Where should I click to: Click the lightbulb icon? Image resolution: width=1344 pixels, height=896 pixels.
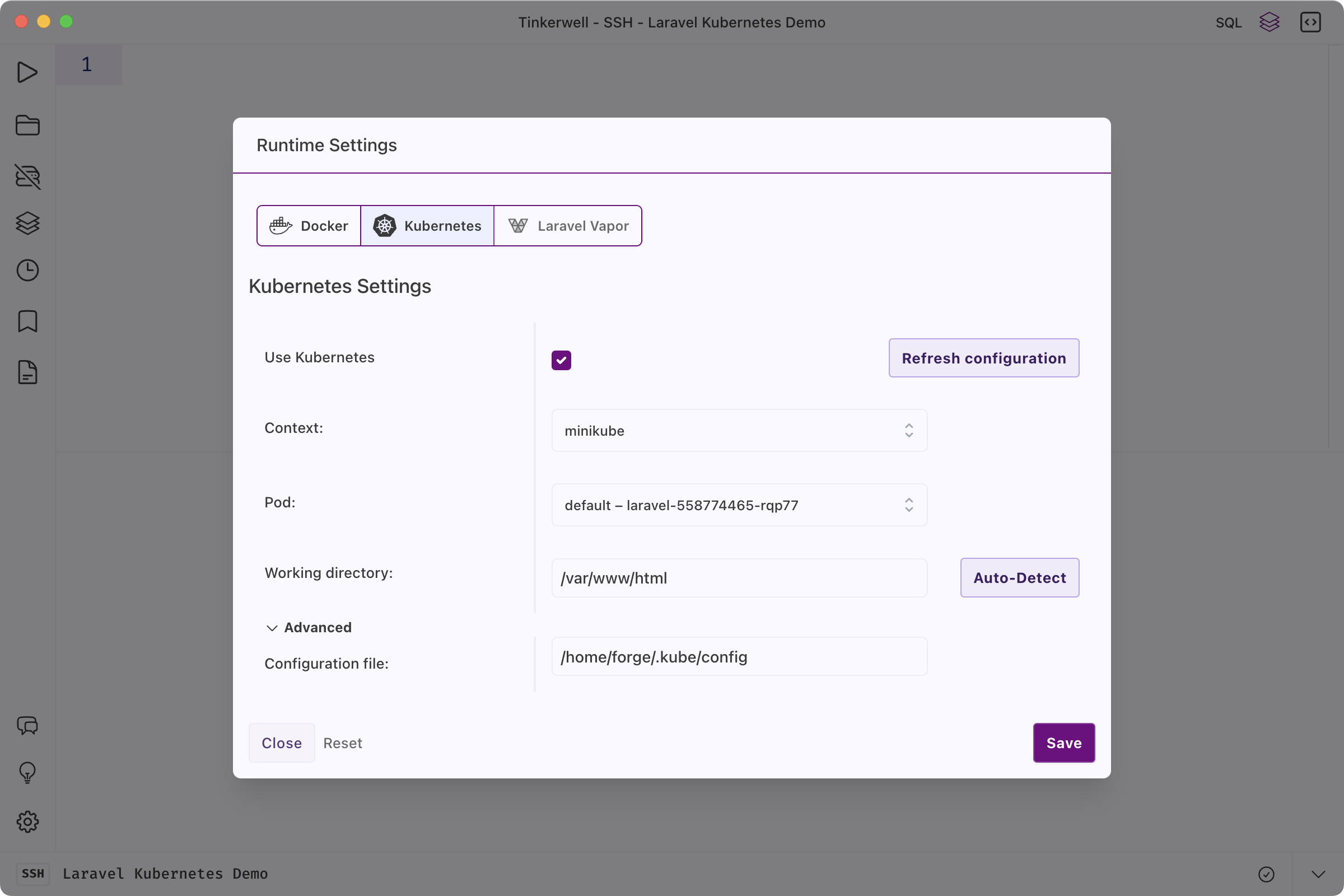27,773
